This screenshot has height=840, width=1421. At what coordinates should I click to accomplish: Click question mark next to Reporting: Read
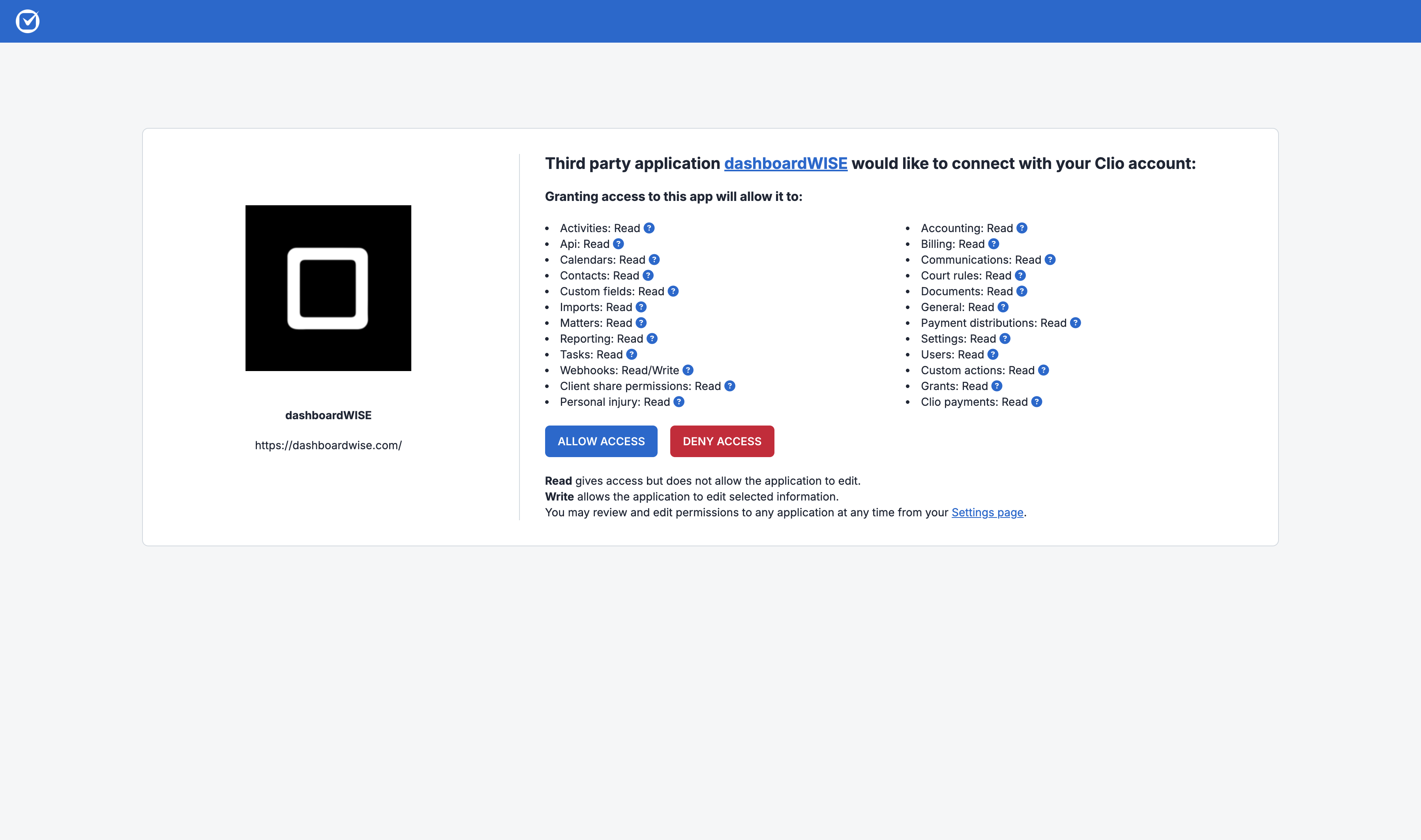[x=652, y=339]
